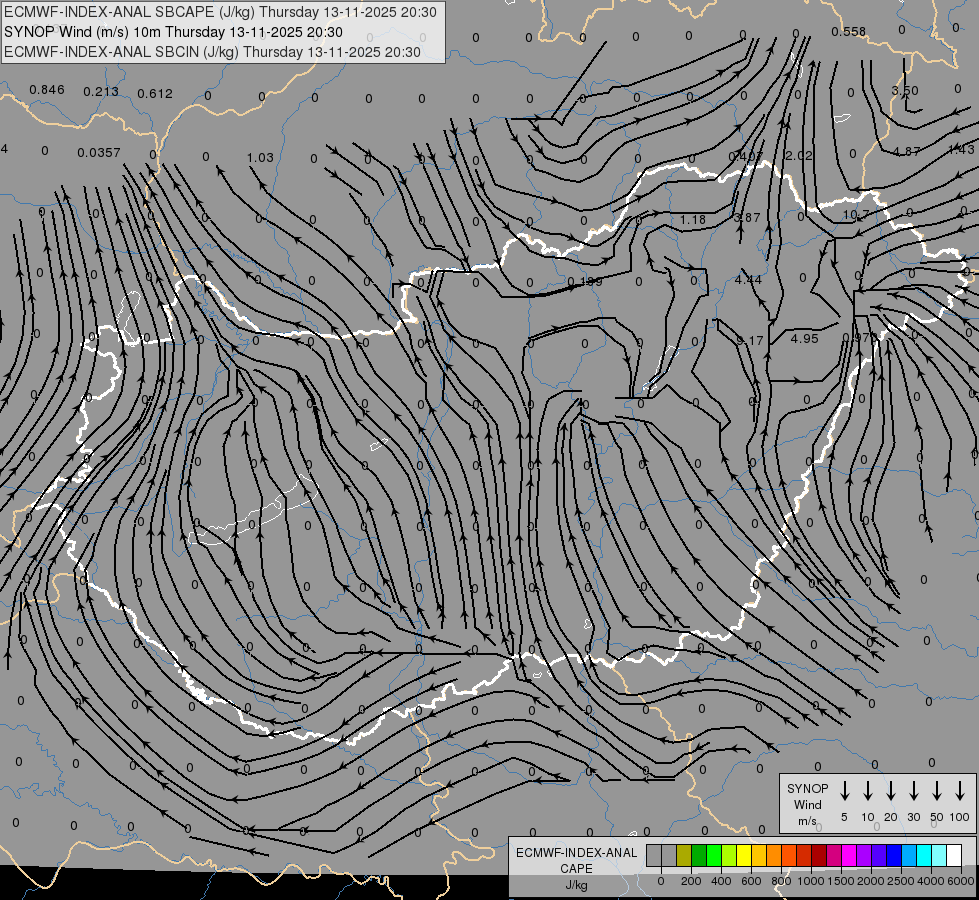Click the 'ECMWF-INDEX-ANAL SBCIN' title line
The width and height of the screenshot is (979, 900).
(x=212, y=52)
